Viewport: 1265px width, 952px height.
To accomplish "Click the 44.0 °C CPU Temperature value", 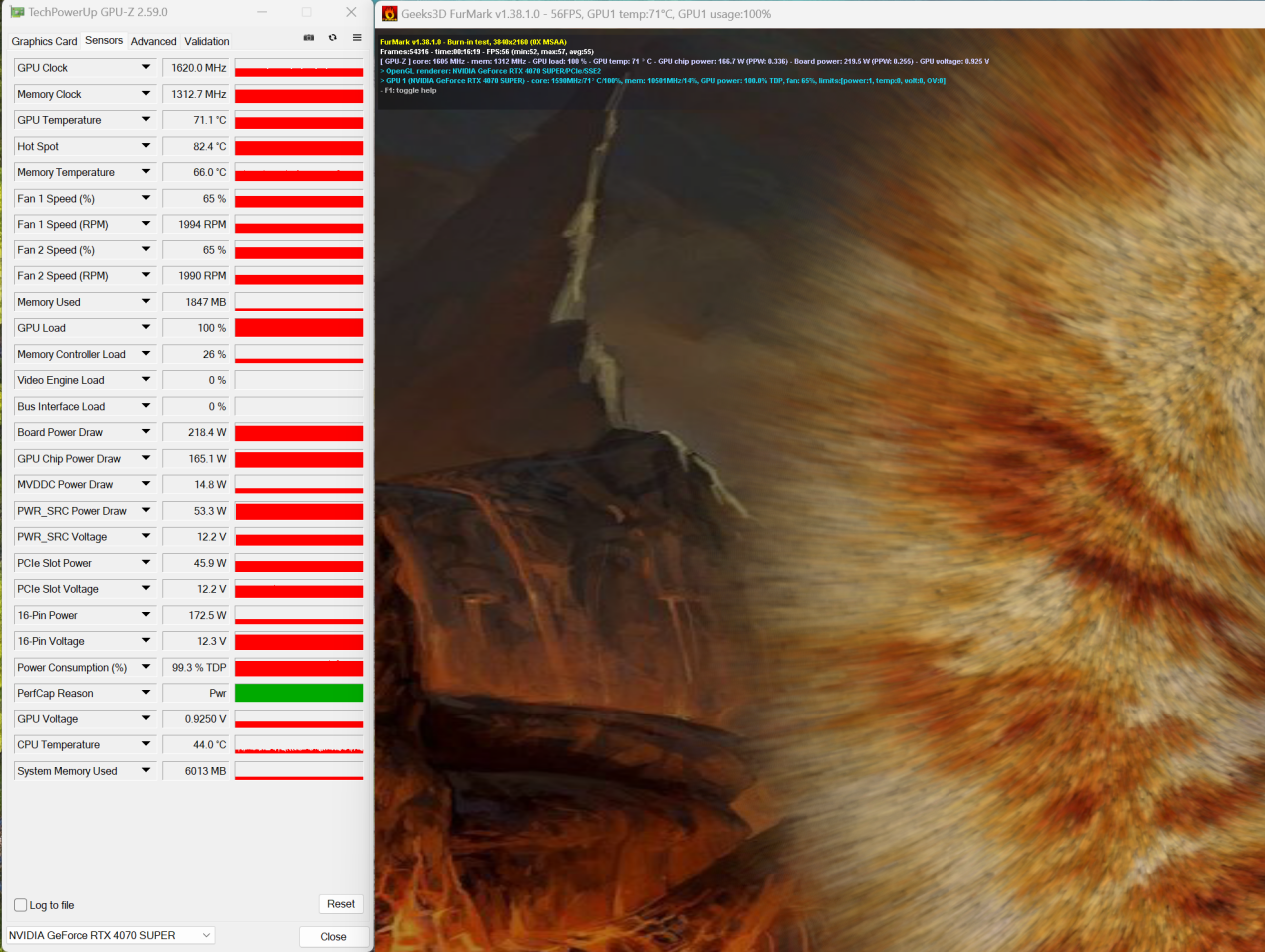I will [197, 745].
